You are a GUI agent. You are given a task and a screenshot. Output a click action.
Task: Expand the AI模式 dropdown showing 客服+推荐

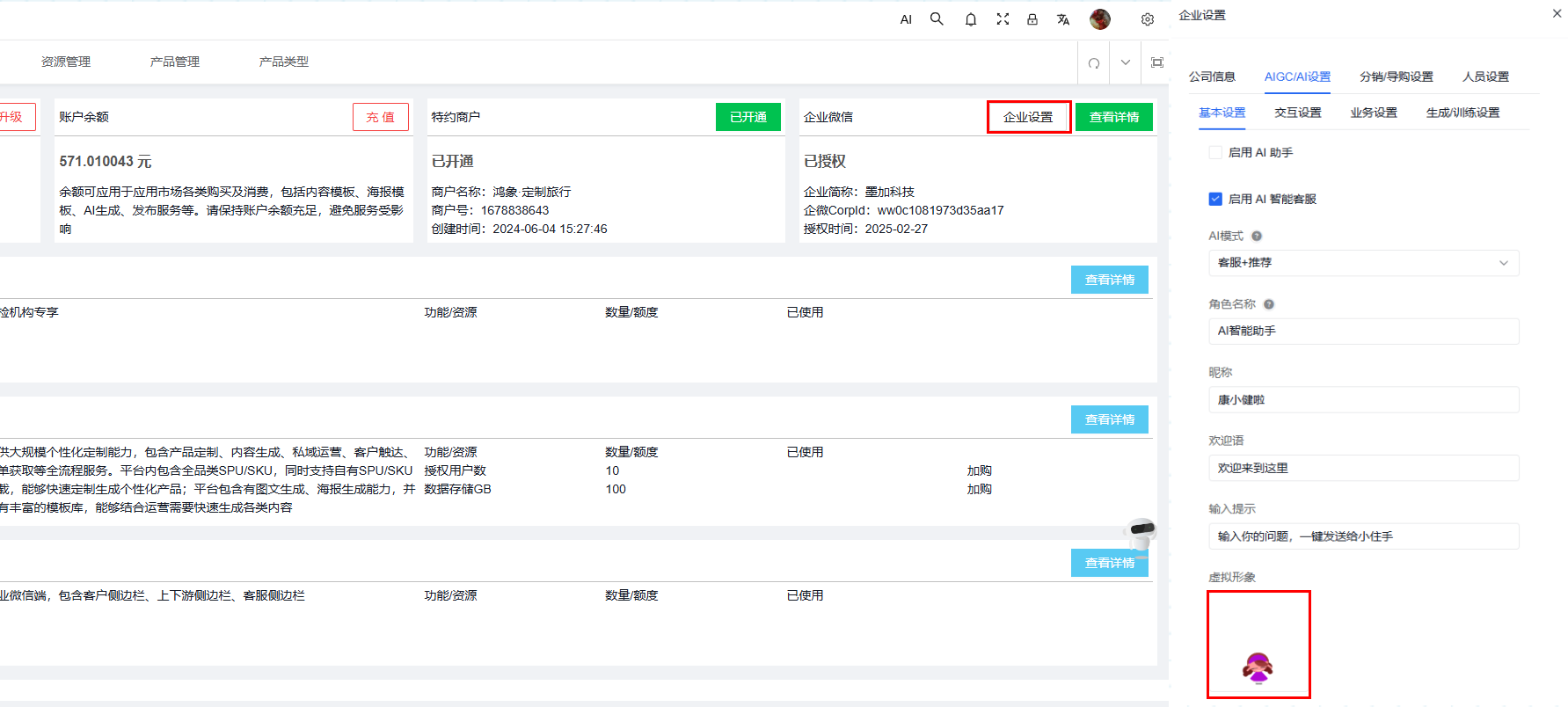(1363, 263)
